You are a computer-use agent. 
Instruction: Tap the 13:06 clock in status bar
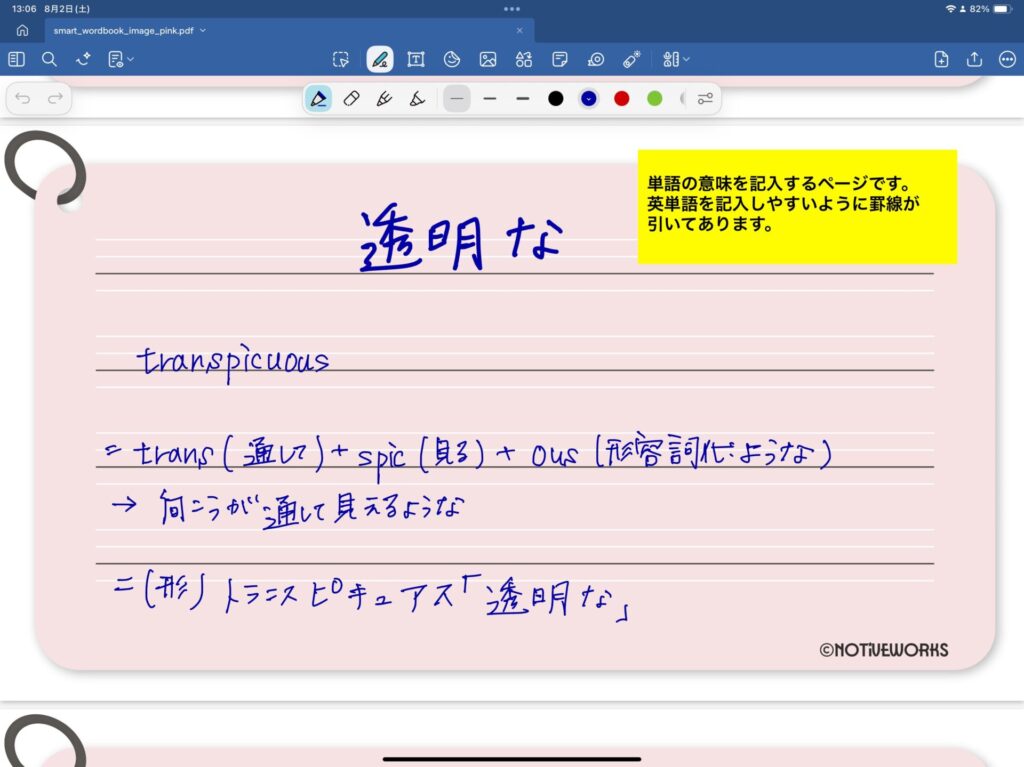click(24, 9)
